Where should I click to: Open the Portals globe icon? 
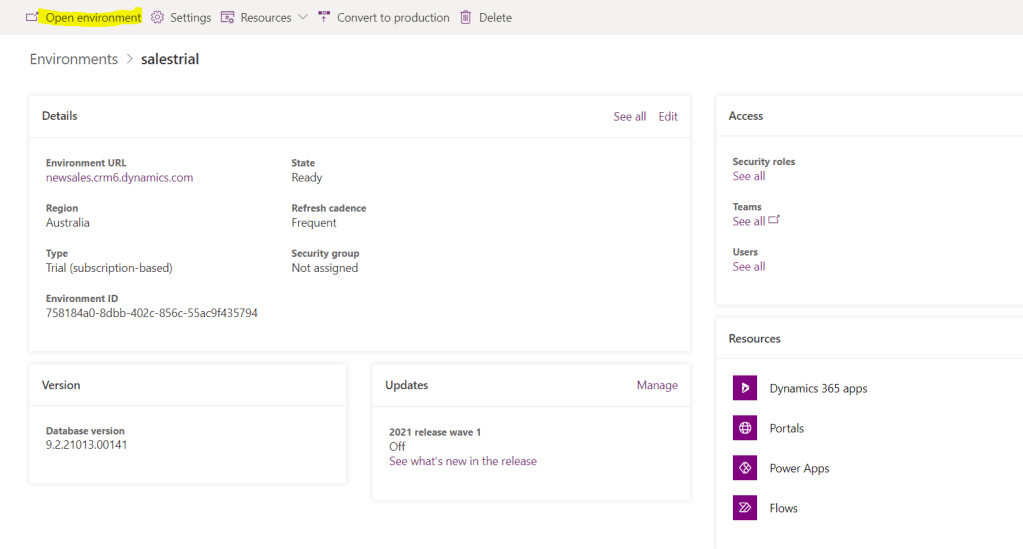[x=745, y=428]
